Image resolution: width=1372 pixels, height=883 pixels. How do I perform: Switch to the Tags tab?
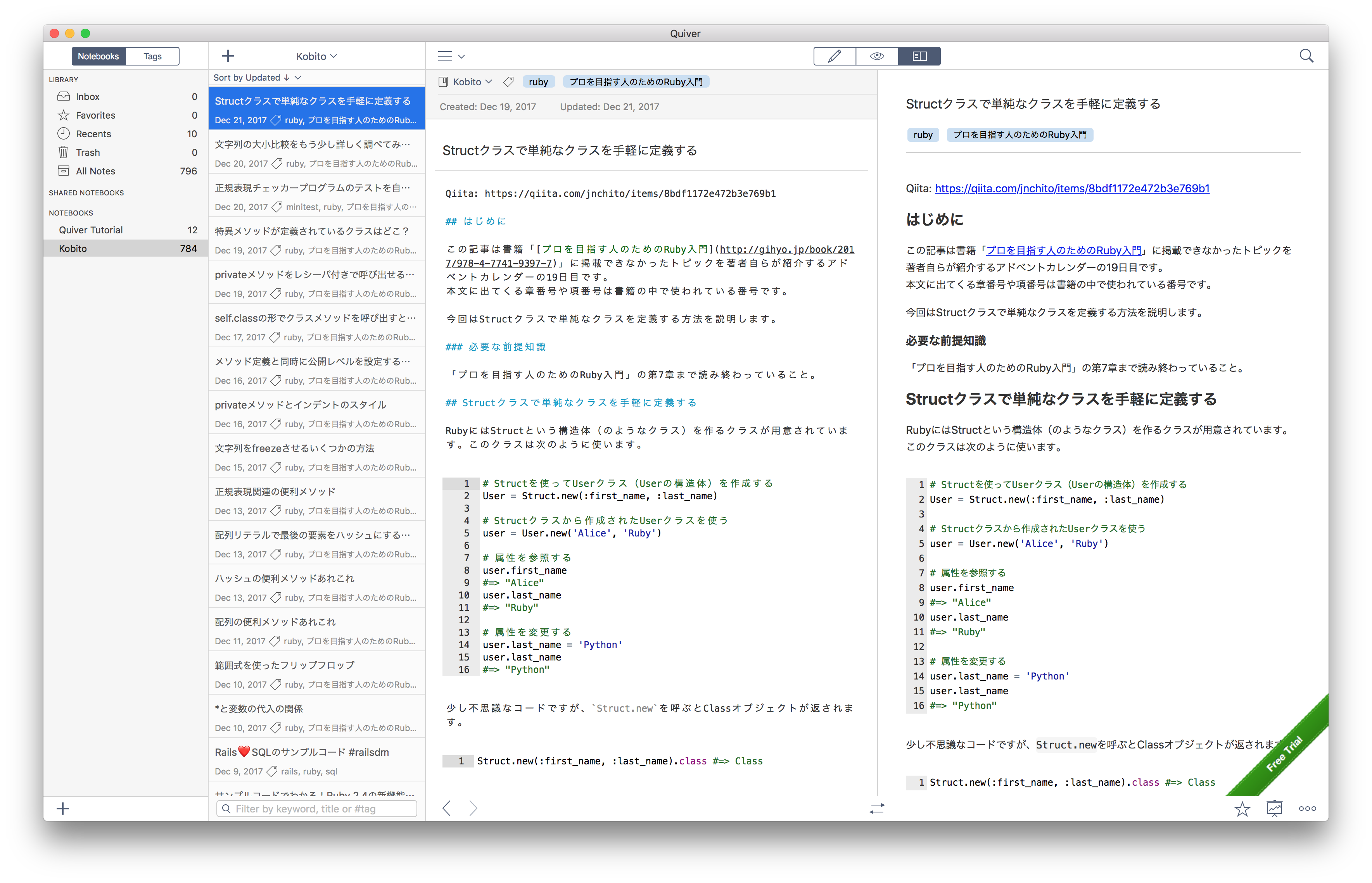tap(152, 55)
